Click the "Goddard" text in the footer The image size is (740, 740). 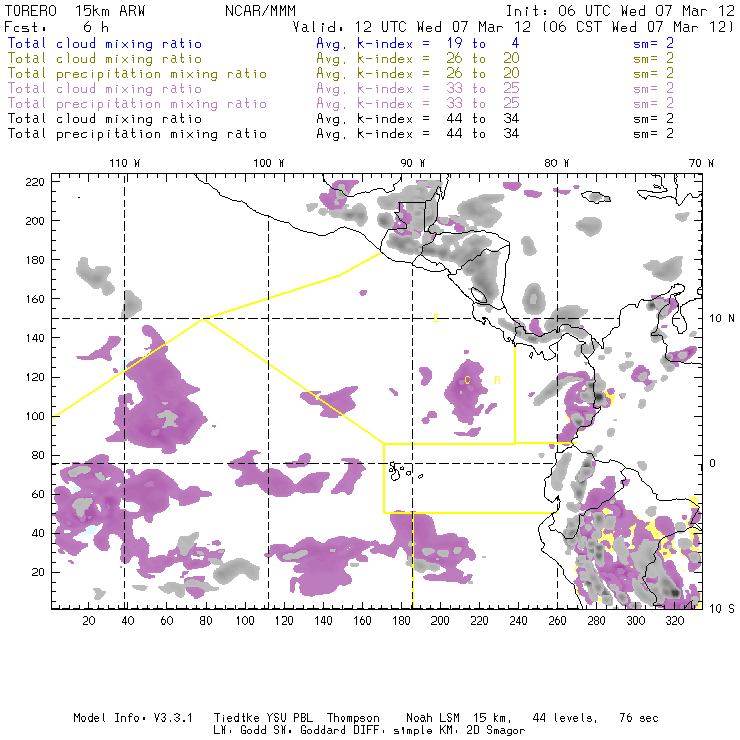(x=323, y=731)
